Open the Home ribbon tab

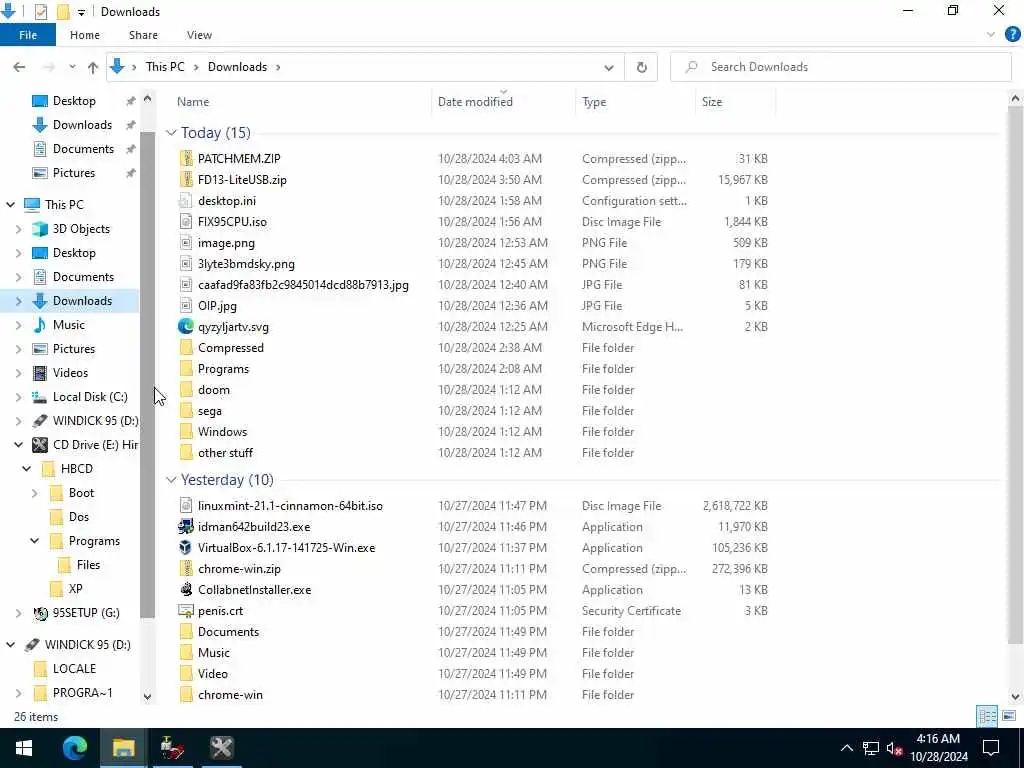tap(85, 35)
